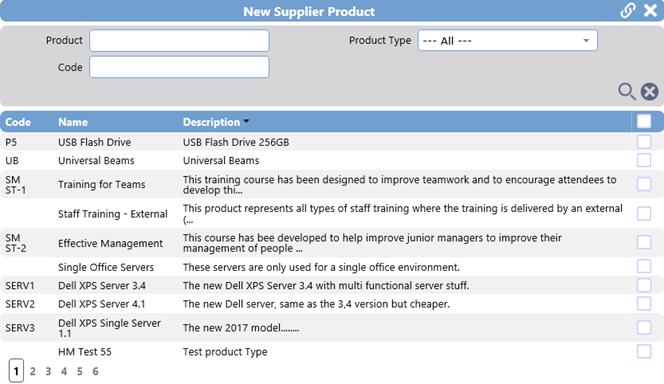The image size is (664, 384).
Task: Click into the Code input field
Action: (179, 67)
